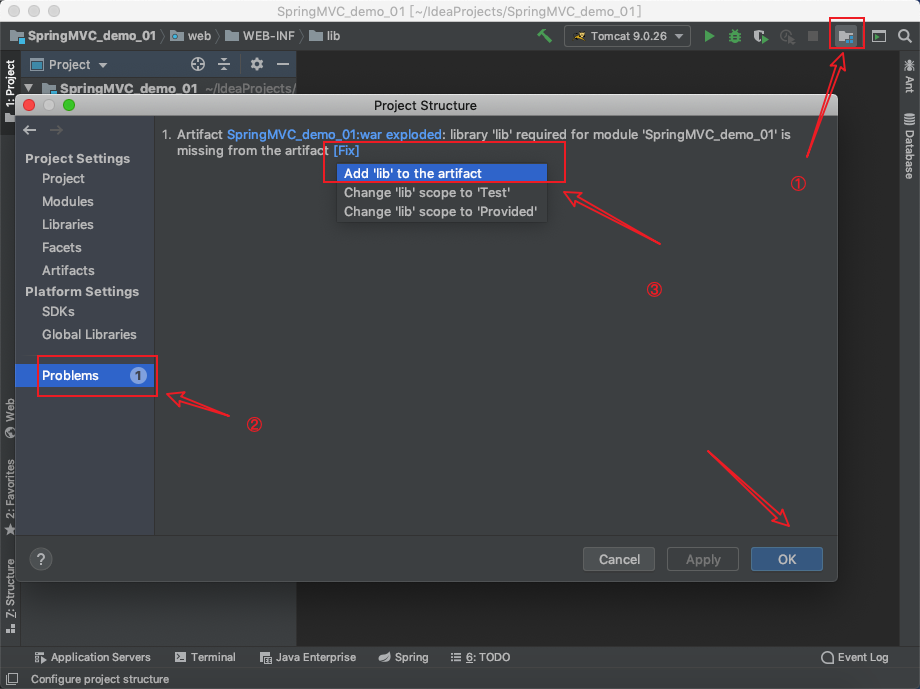Click the profiler run icon in toolbar
The height and width of the screenshot is (689, 920).
click(787, 36)
